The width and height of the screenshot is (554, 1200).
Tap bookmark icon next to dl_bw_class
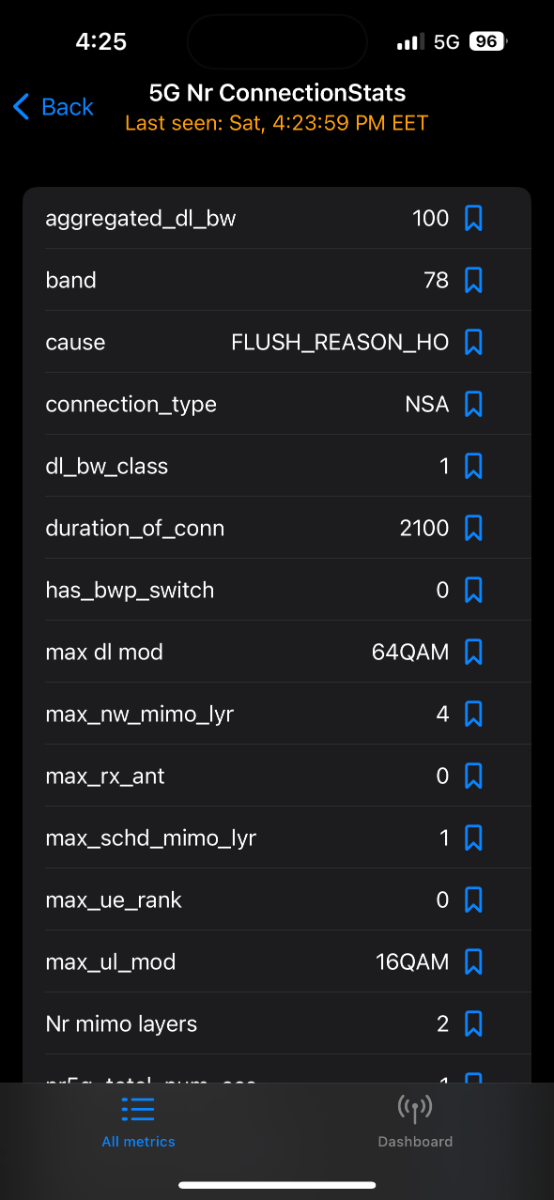click(474, 466)
